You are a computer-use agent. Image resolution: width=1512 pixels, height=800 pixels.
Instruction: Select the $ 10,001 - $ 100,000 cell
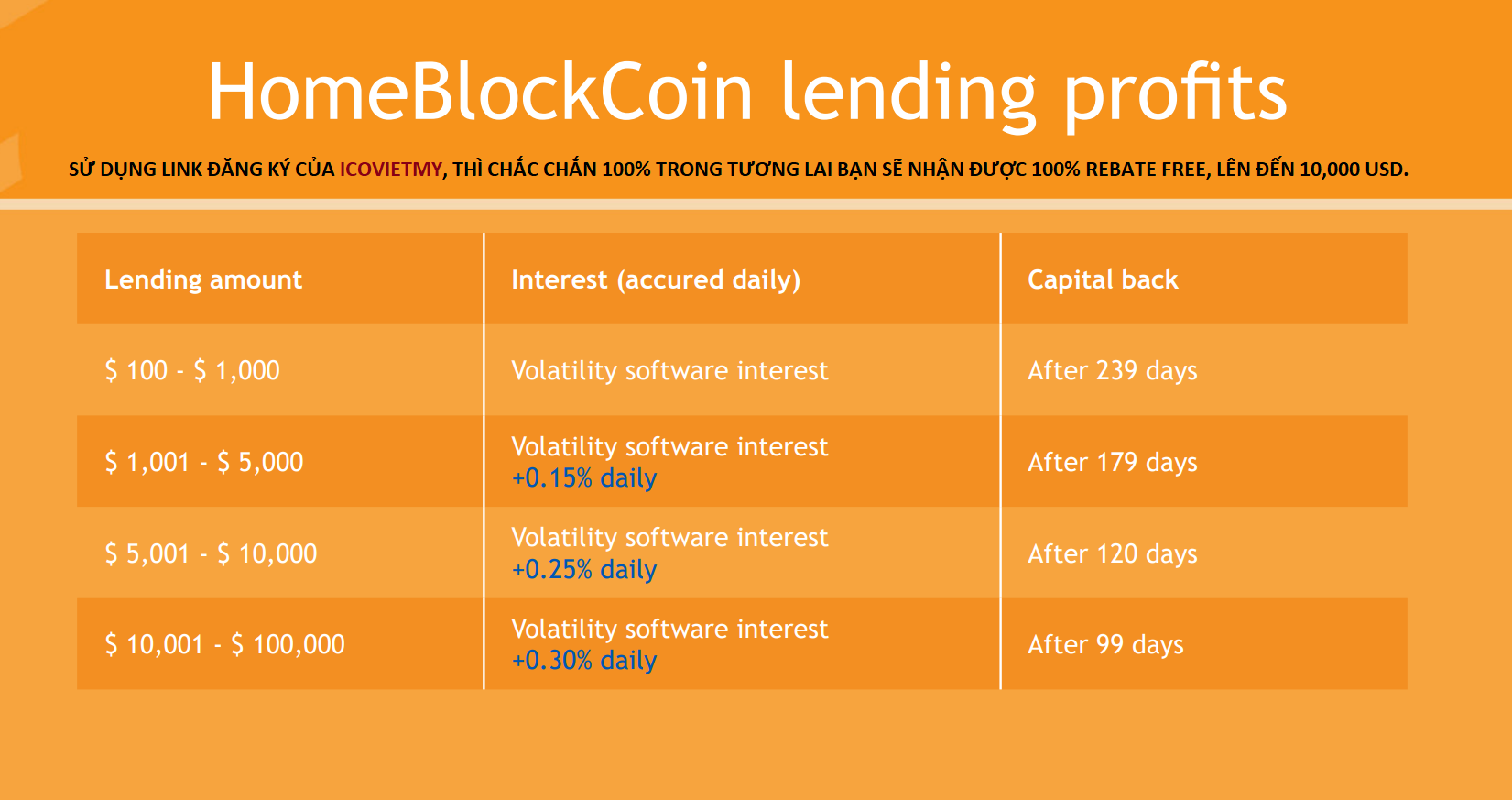pos(224,644)
